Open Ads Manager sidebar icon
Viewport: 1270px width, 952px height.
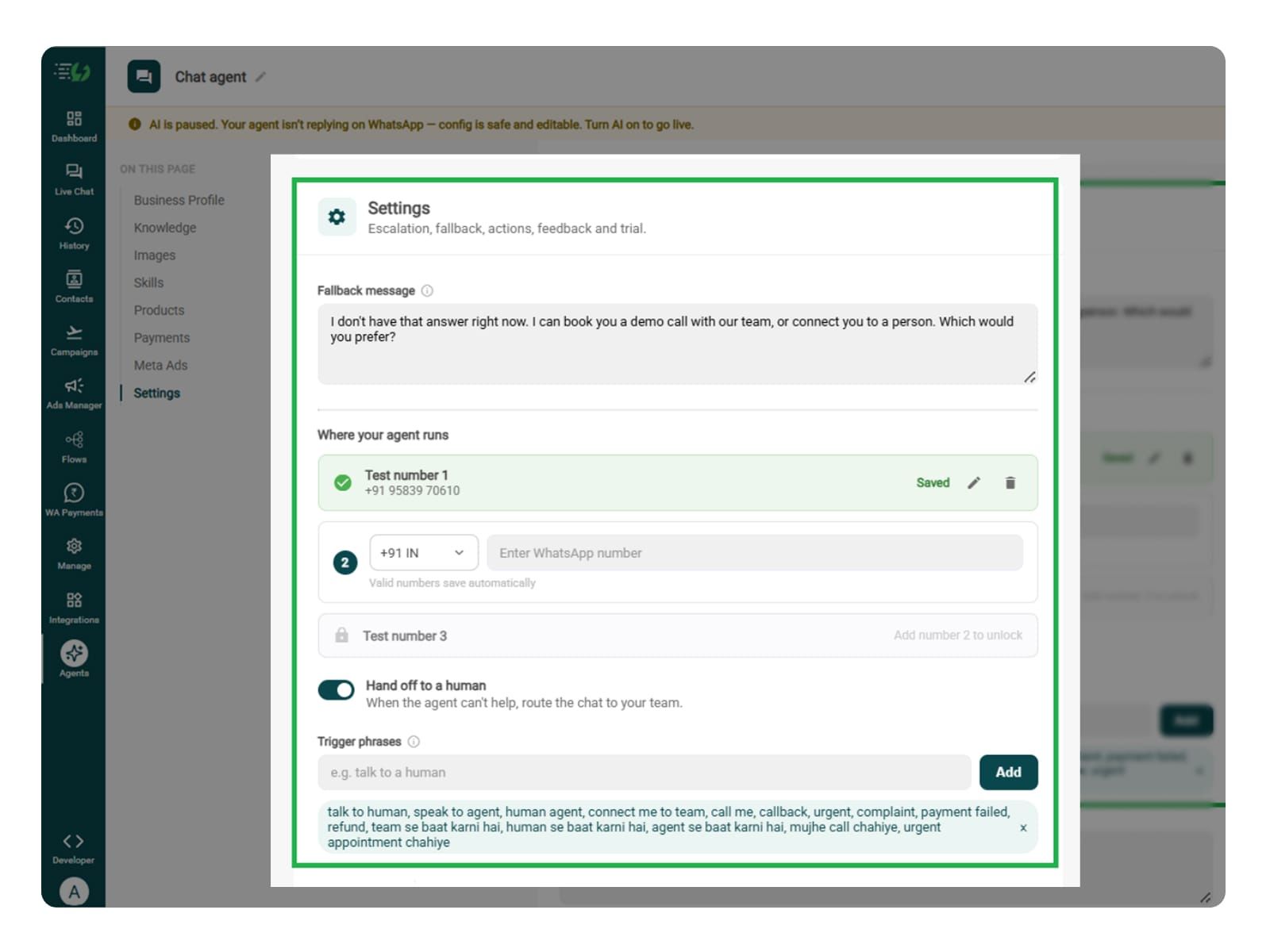point(74,393)
